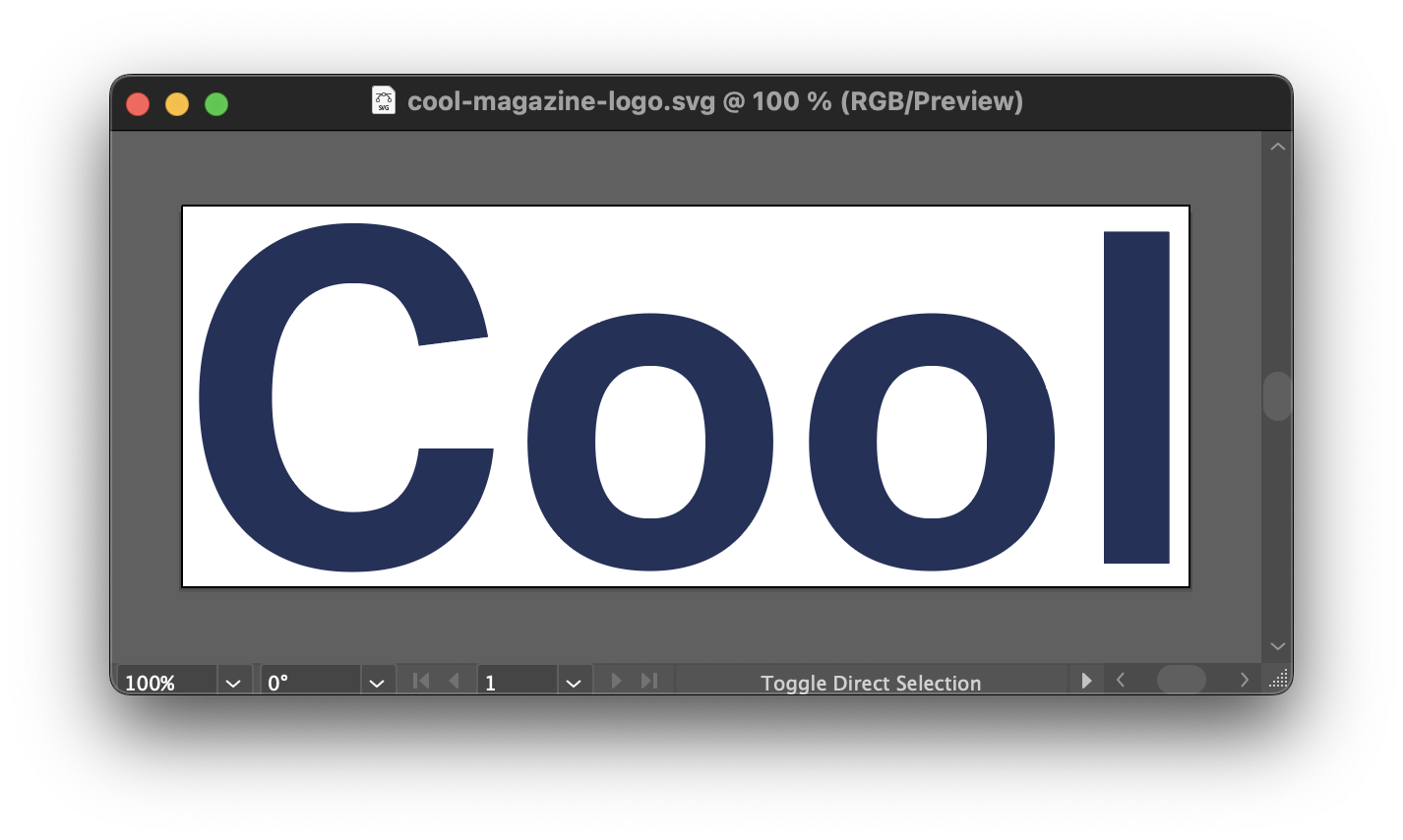Image resolution: width=1403 pixels, height=840 pixels.
Task: Click the window resize grip corner
Action: pos(1278,680)
